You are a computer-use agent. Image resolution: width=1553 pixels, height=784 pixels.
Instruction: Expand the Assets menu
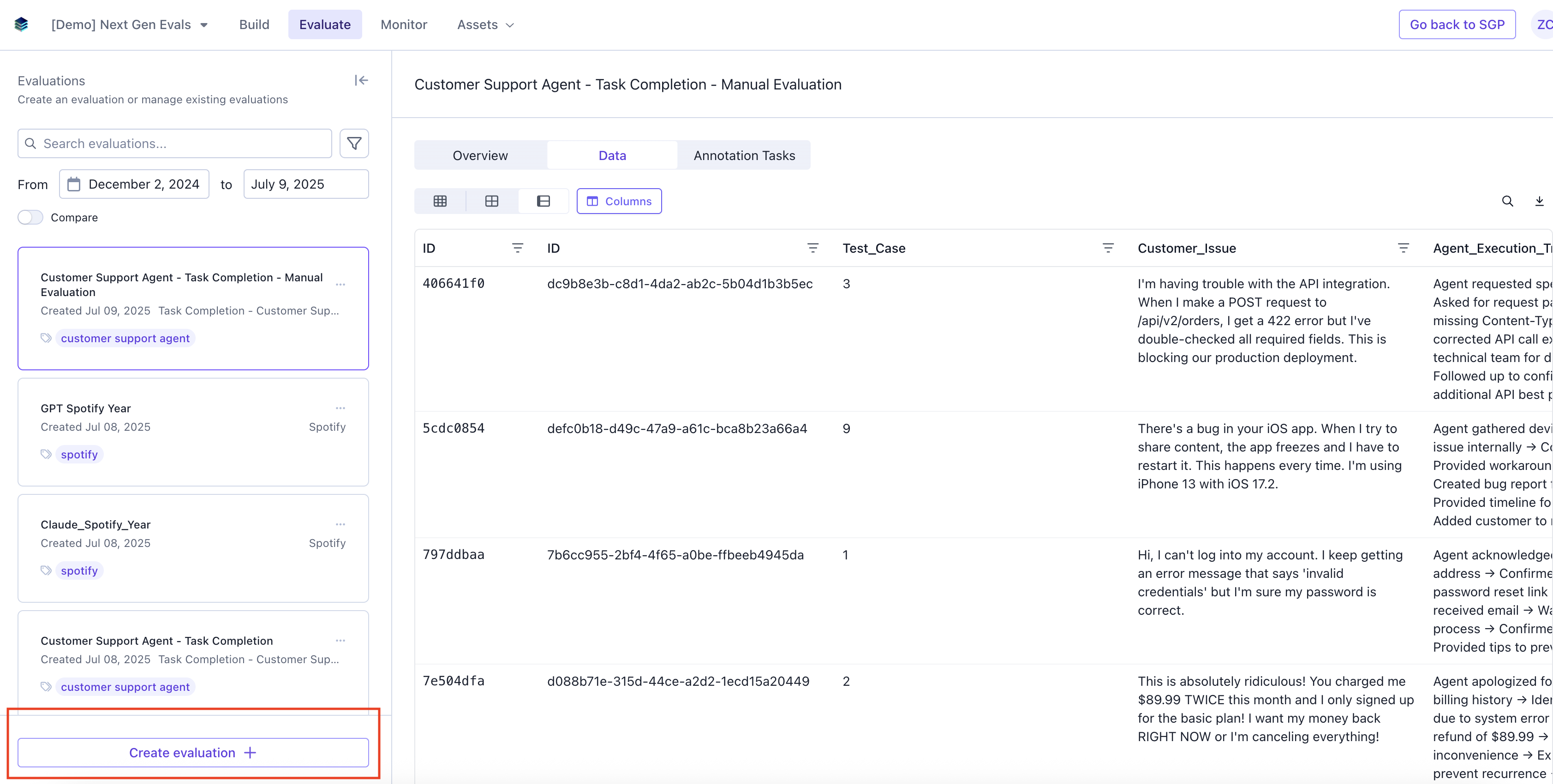[x=485, y=25]
